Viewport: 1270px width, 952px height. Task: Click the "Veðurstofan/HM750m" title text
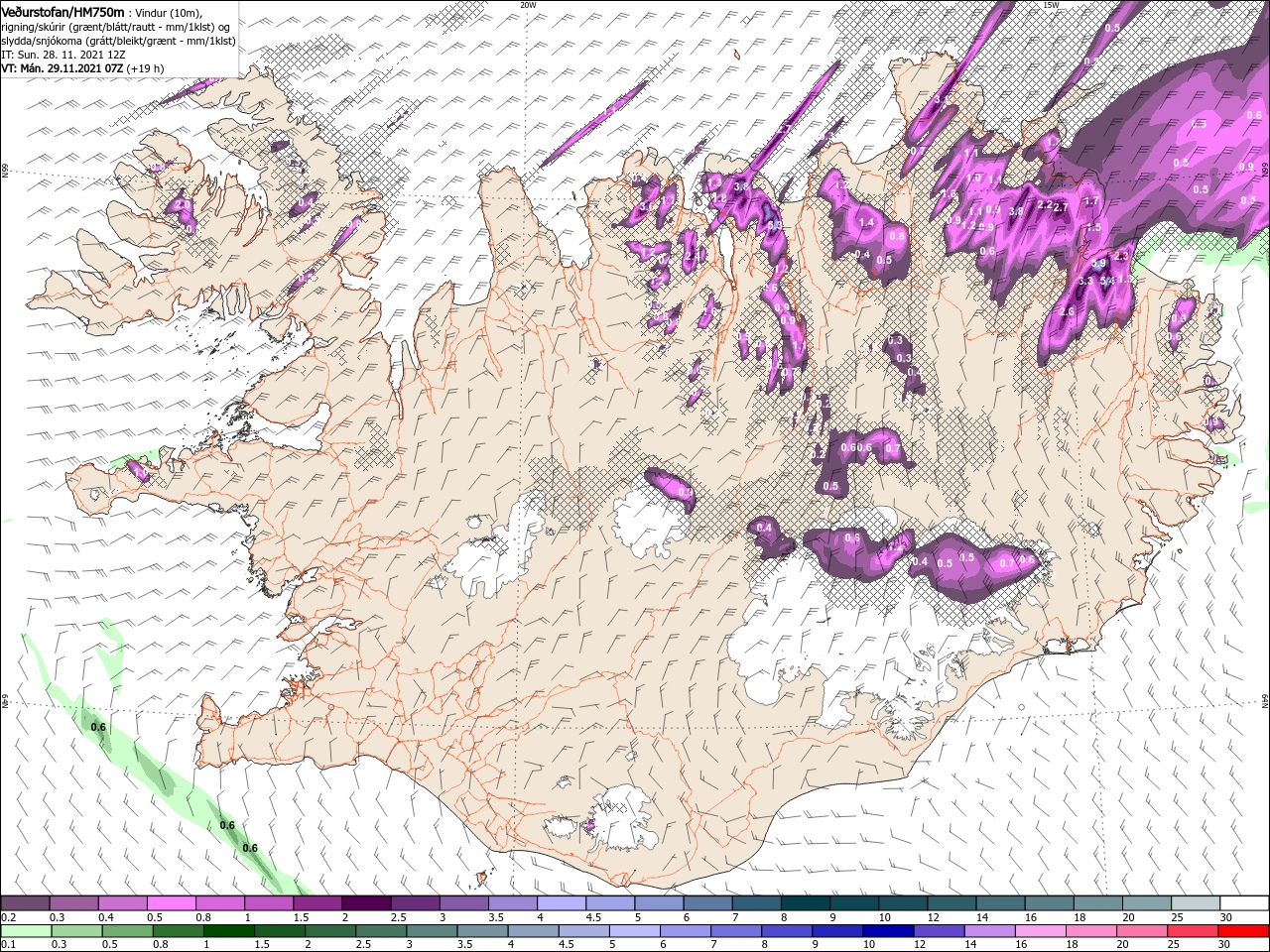click(63, 11)
